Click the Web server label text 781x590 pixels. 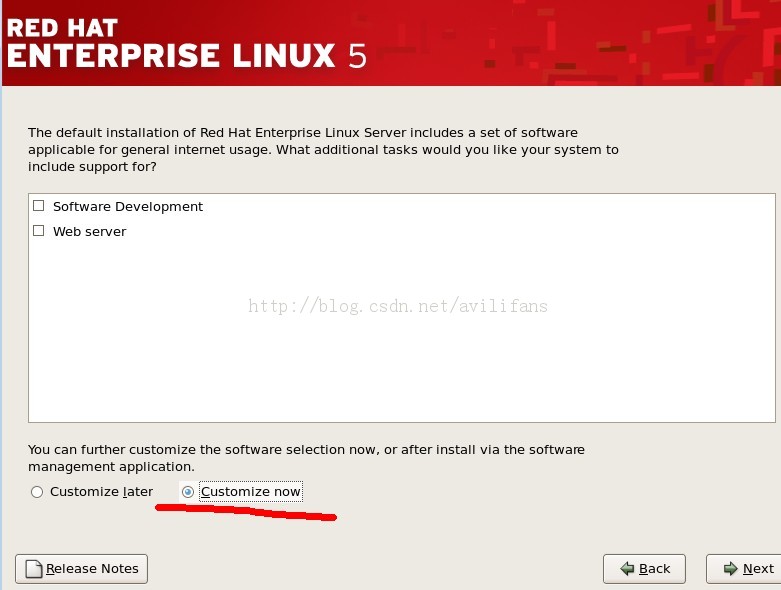tap(90, 231)
